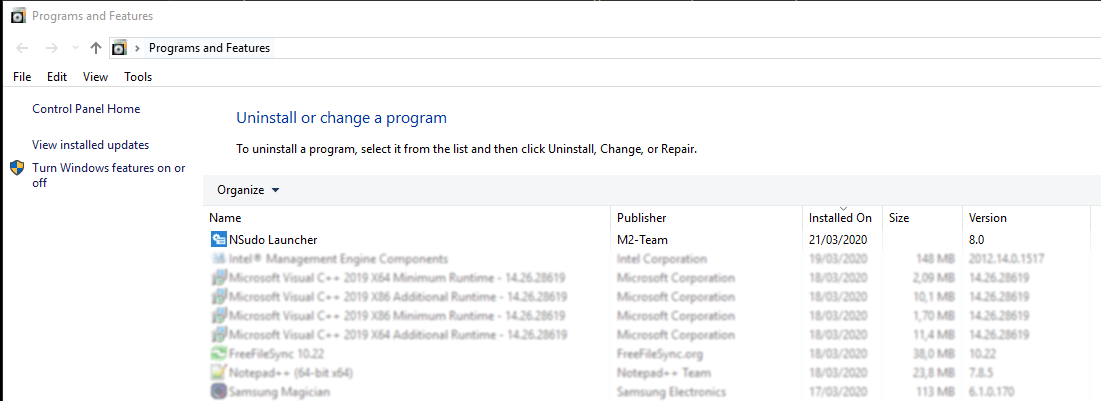Click icon of Visual C++ X64 Minimum Runtime

[x=218, y=277]
